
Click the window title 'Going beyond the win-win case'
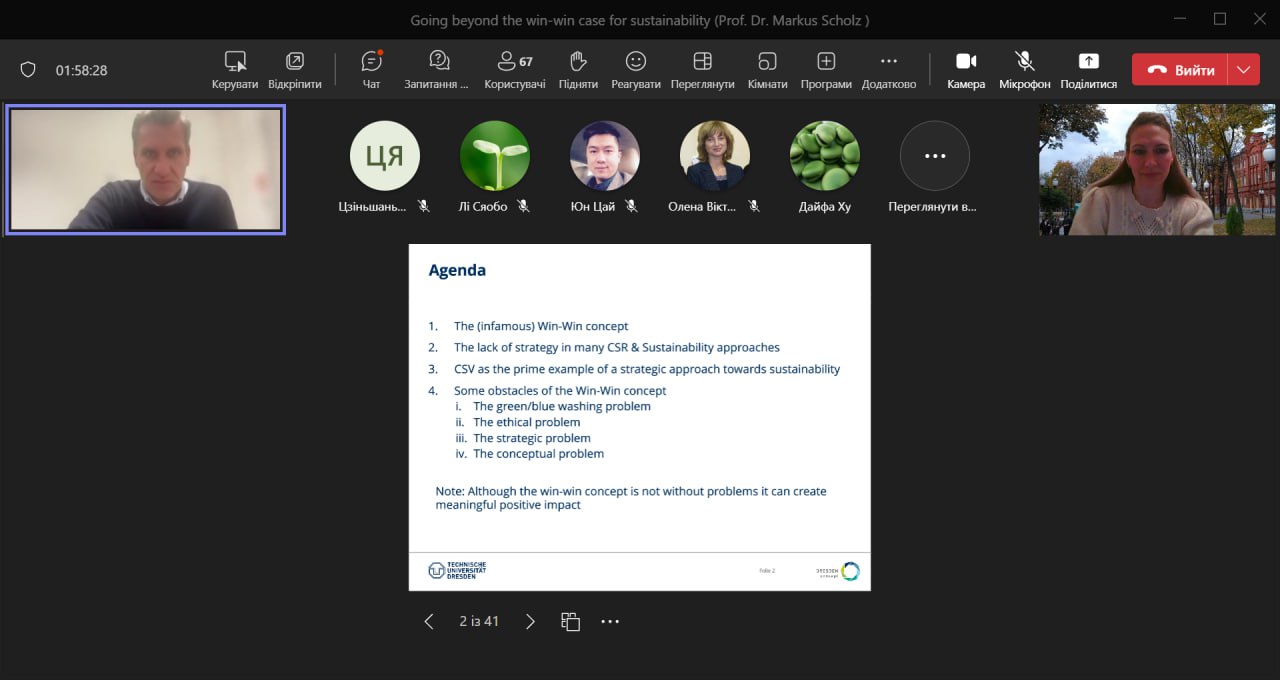coord(640,20)
